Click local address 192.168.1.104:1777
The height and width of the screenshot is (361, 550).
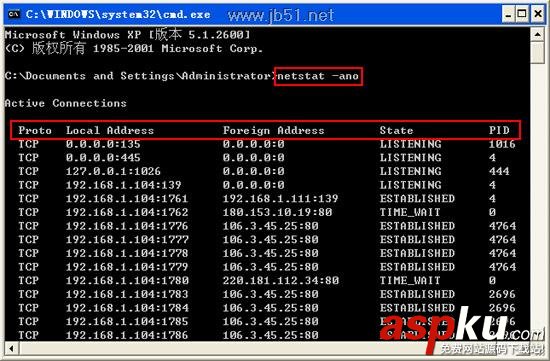pyautogui.click(x=127, y=240)
